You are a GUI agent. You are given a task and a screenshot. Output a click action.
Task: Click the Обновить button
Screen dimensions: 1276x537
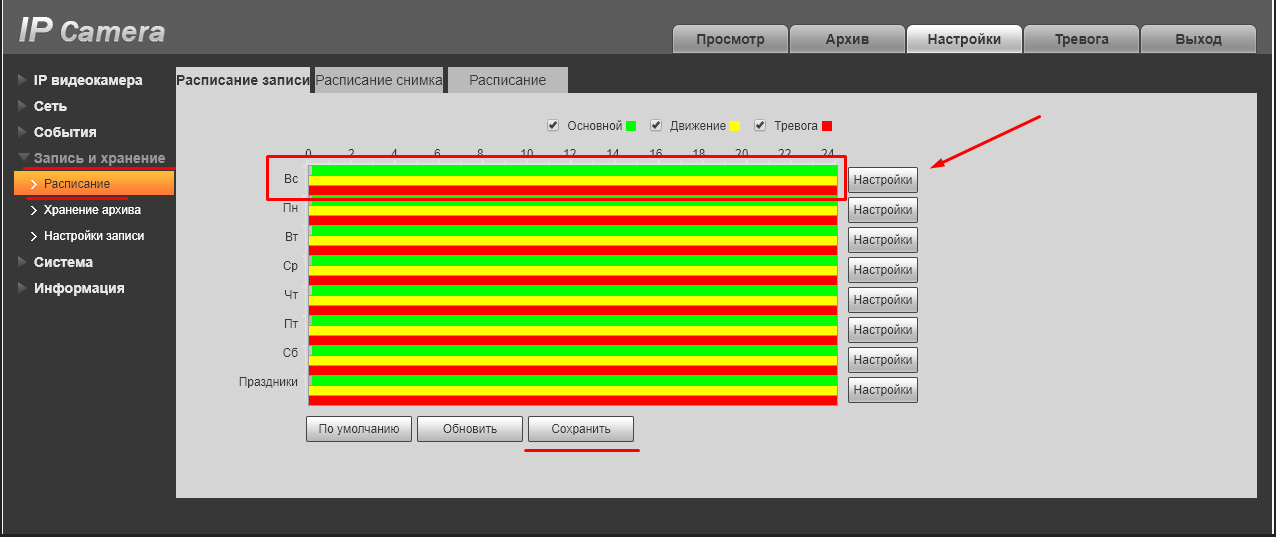click(470, 429)
